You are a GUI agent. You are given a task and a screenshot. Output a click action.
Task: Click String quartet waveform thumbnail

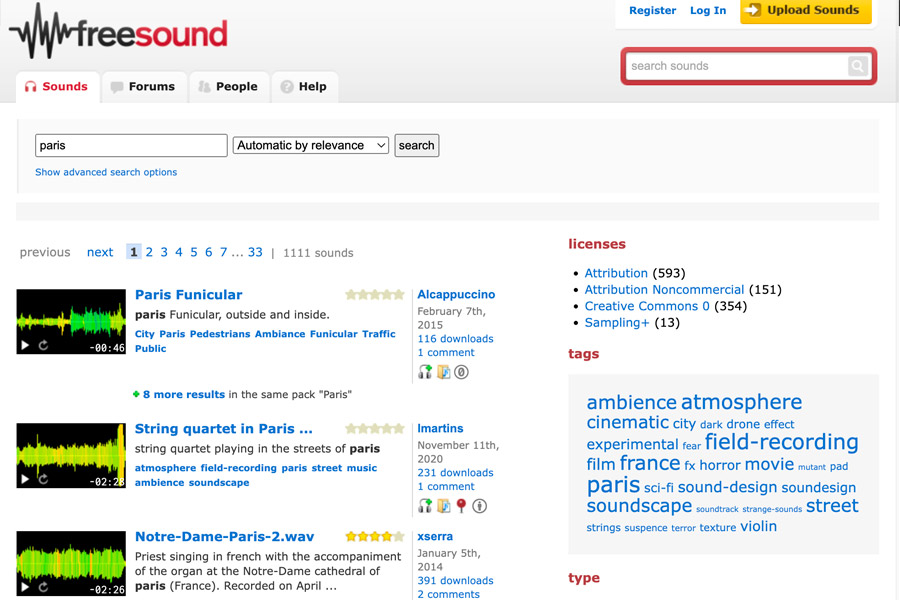(x=71, y=455)
